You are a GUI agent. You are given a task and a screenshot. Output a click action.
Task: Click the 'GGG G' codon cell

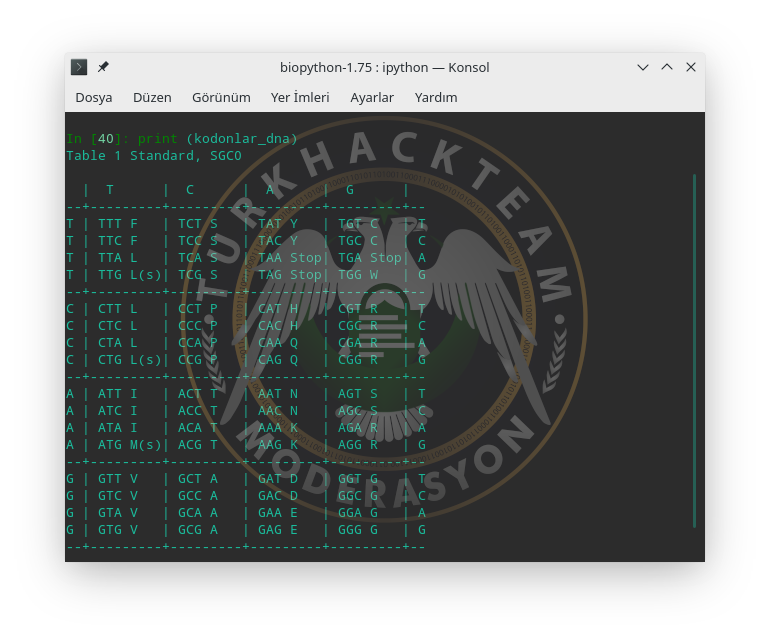click(358, 530)
